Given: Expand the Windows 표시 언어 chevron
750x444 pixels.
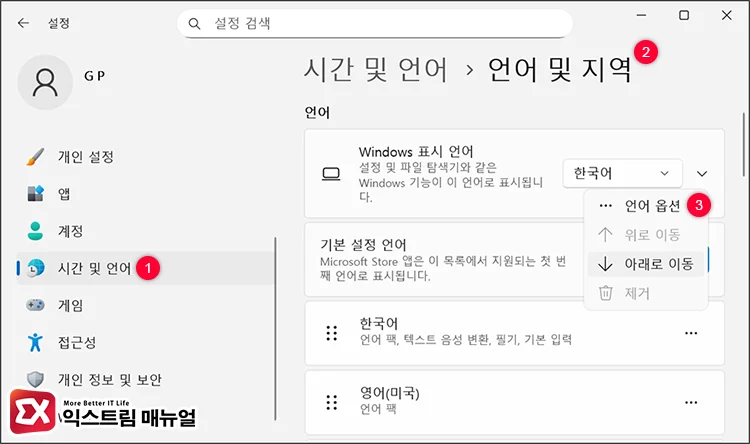Looking at the screenshot, I should tap(702, 174).
